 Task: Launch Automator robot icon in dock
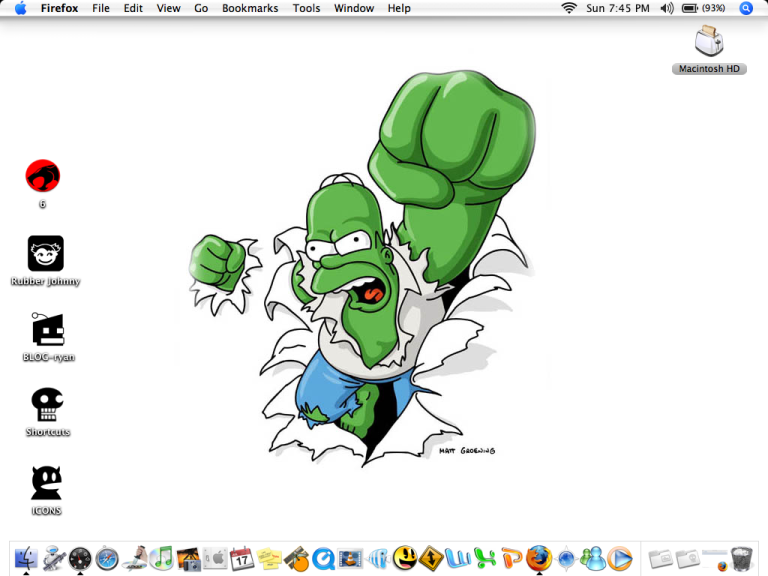coord(53,558)
